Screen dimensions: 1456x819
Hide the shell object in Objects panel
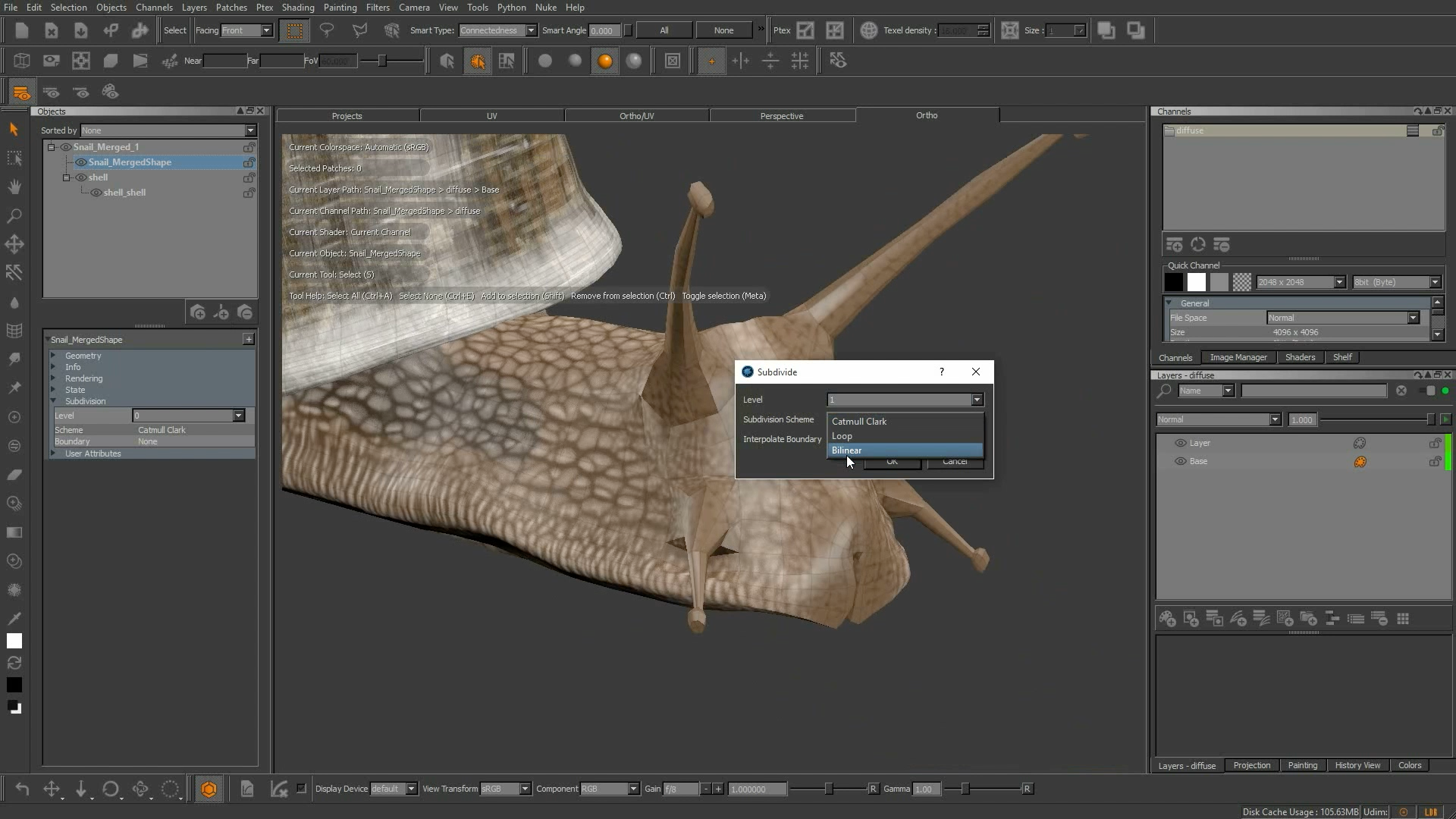[x=83, y=177]
